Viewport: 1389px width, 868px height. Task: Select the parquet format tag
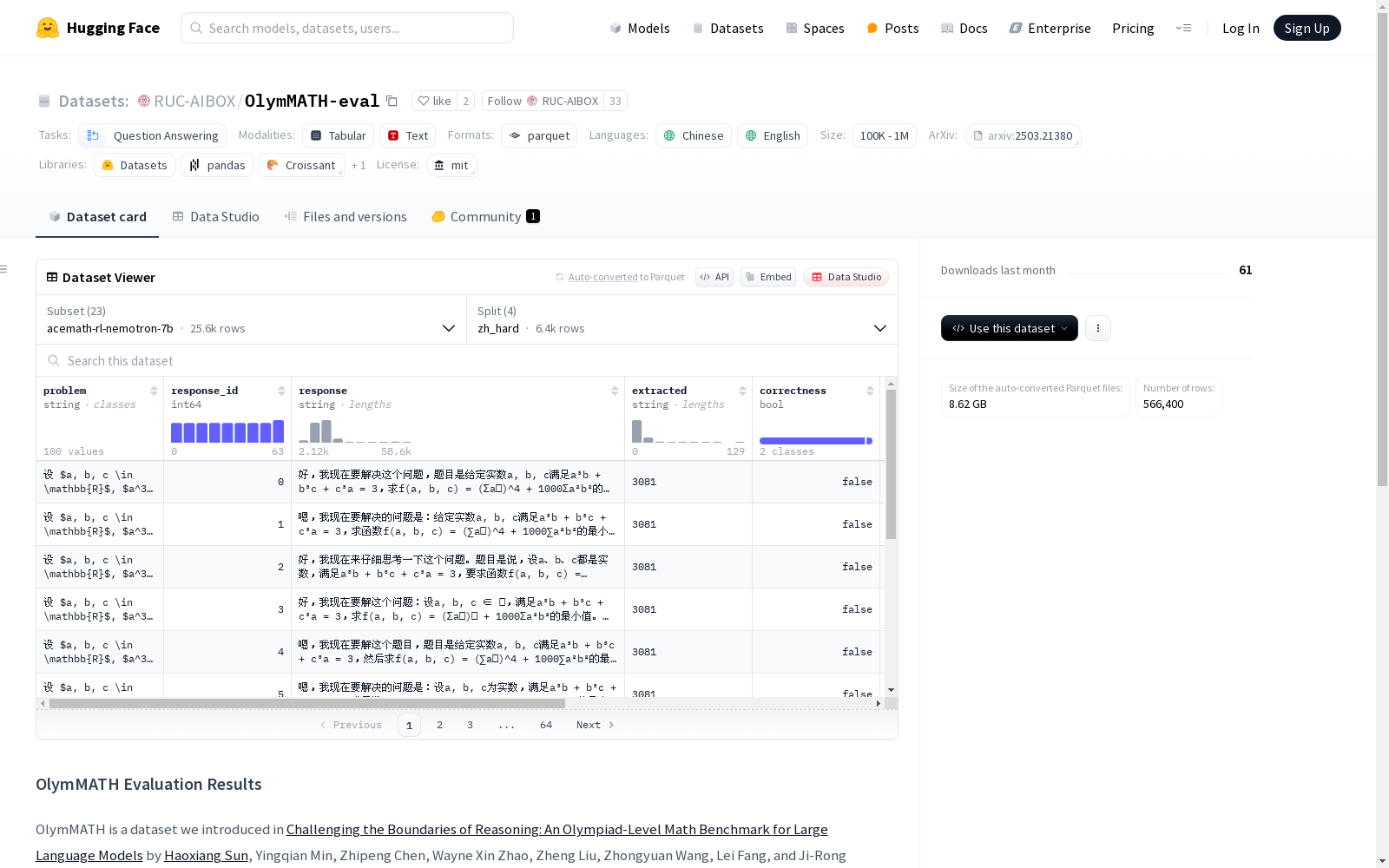point(539,135)
